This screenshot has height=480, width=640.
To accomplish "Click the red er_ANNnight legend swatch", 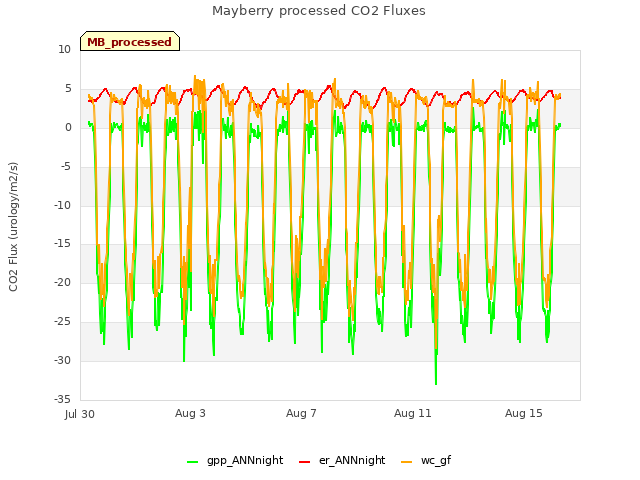I will (x=304, y=462).
